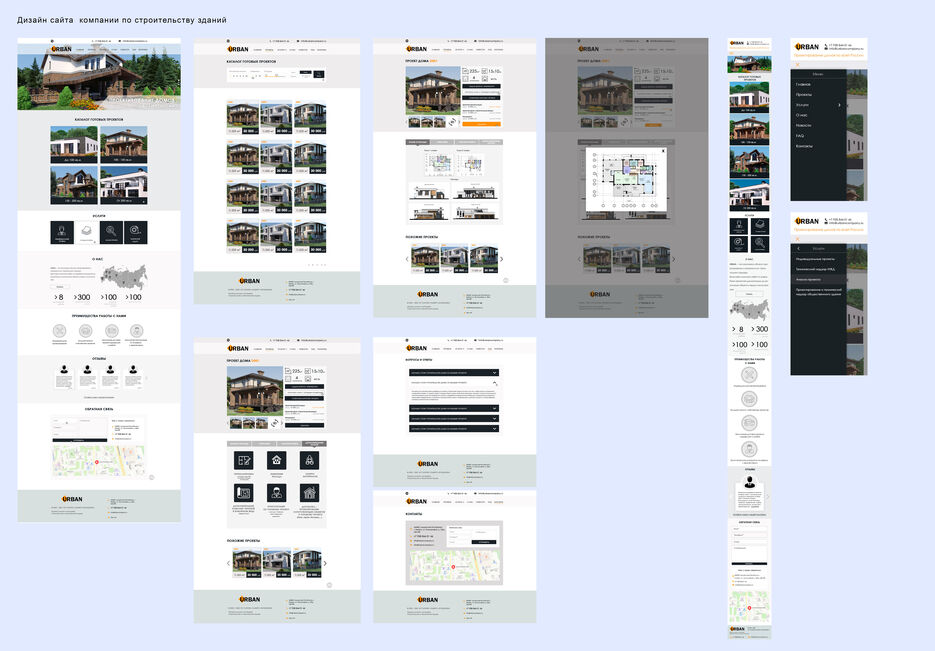Screen dimensions: 935x651
Task: Click the first round advantage icon on homepage
Action: pyautogui.click(x=59, y=331)
